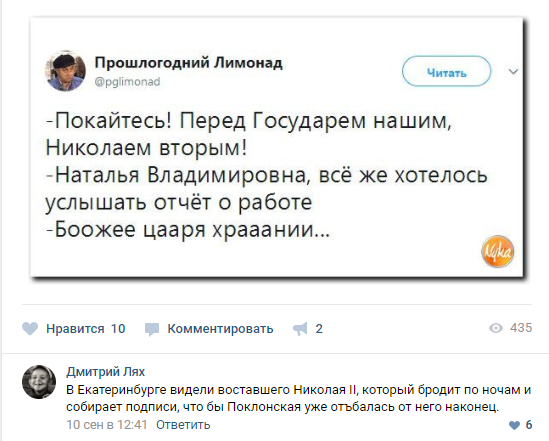Like Дмитрий Лях's comment with the heart
549x441 pixels.
(x=514, y=425)
